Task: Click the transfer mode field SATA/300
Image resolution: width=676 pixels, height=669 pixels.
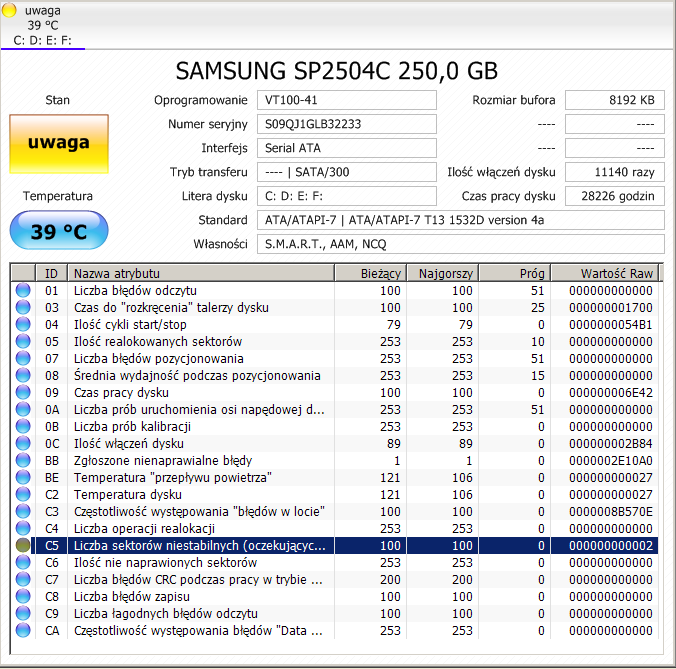Action: (x=347, y=172)
